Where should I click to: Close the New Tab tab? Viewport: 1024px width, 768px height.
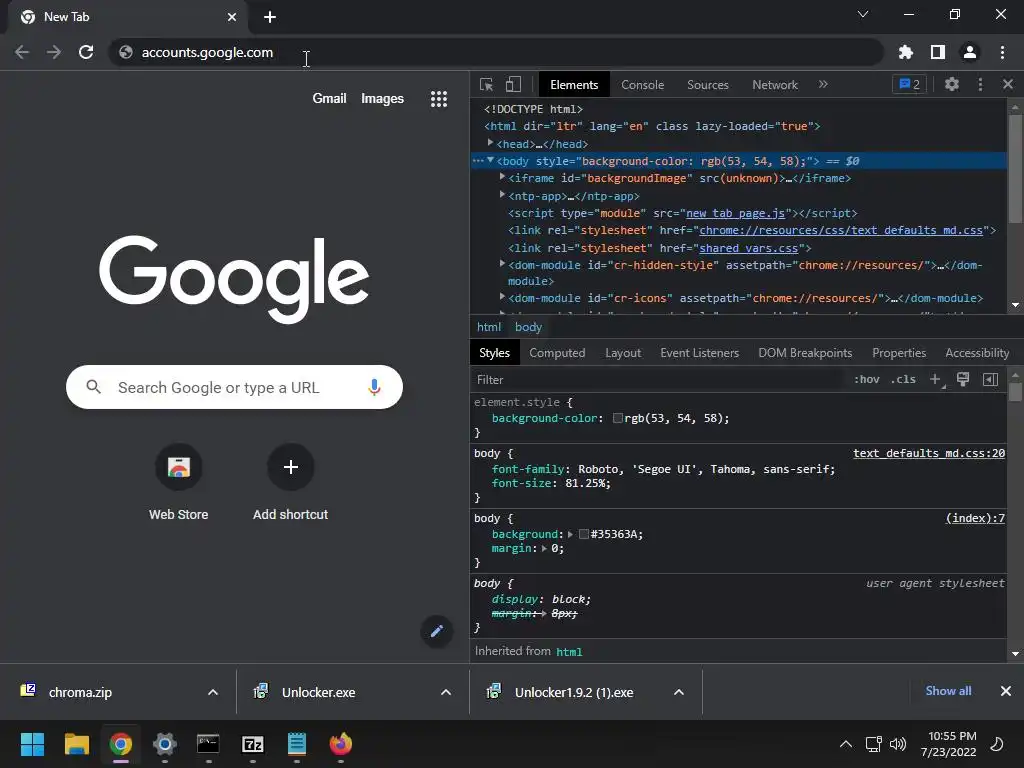pos(232,17)
